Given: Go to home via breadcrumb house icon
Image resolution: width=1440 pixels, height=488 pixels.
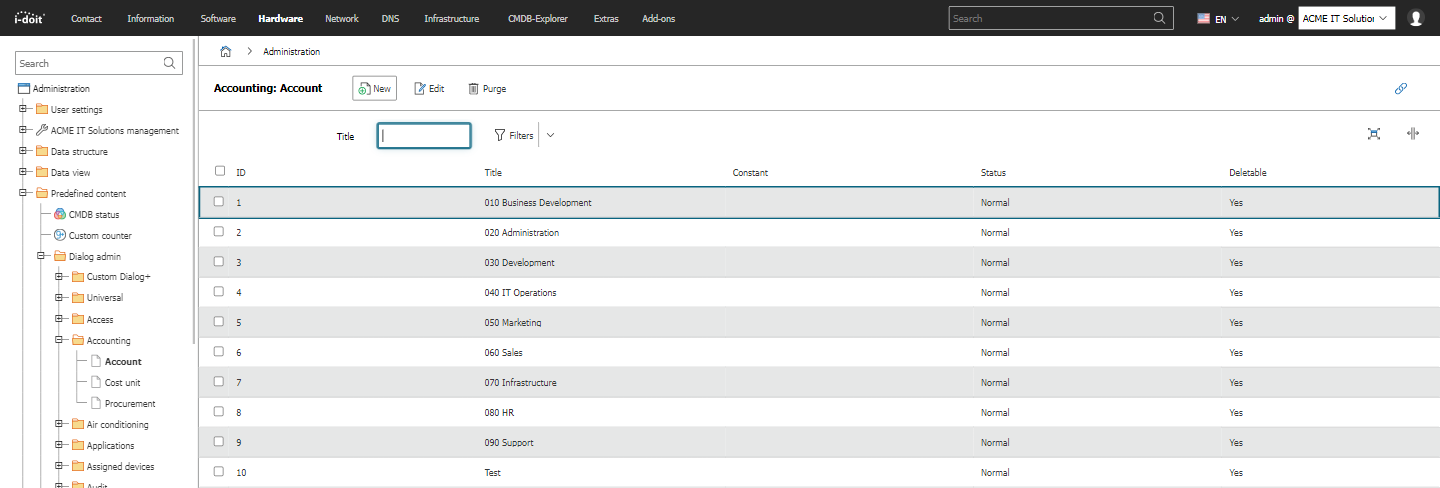Looking at the screenshot, I should click(226, 51).
